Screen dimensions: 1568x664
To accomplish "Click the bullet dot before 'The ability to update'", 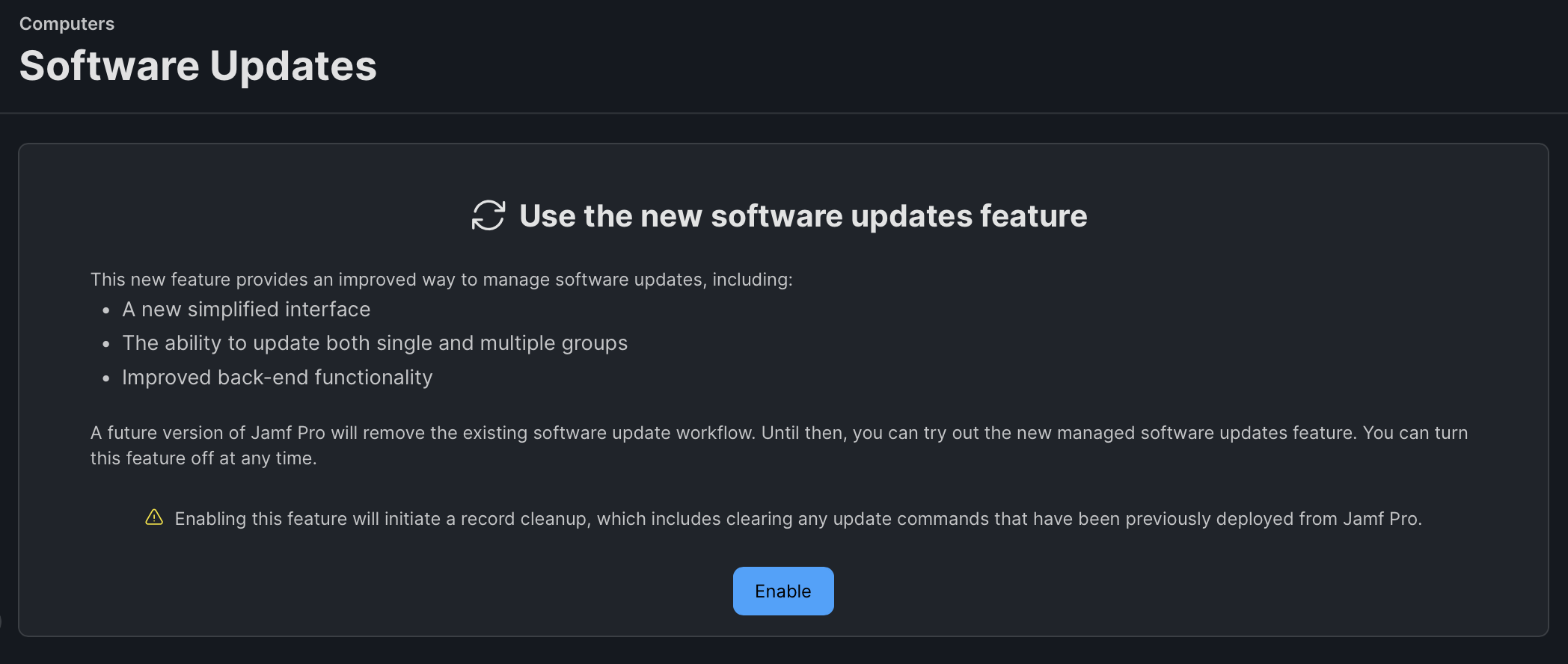I will click(x=106, y=344).
